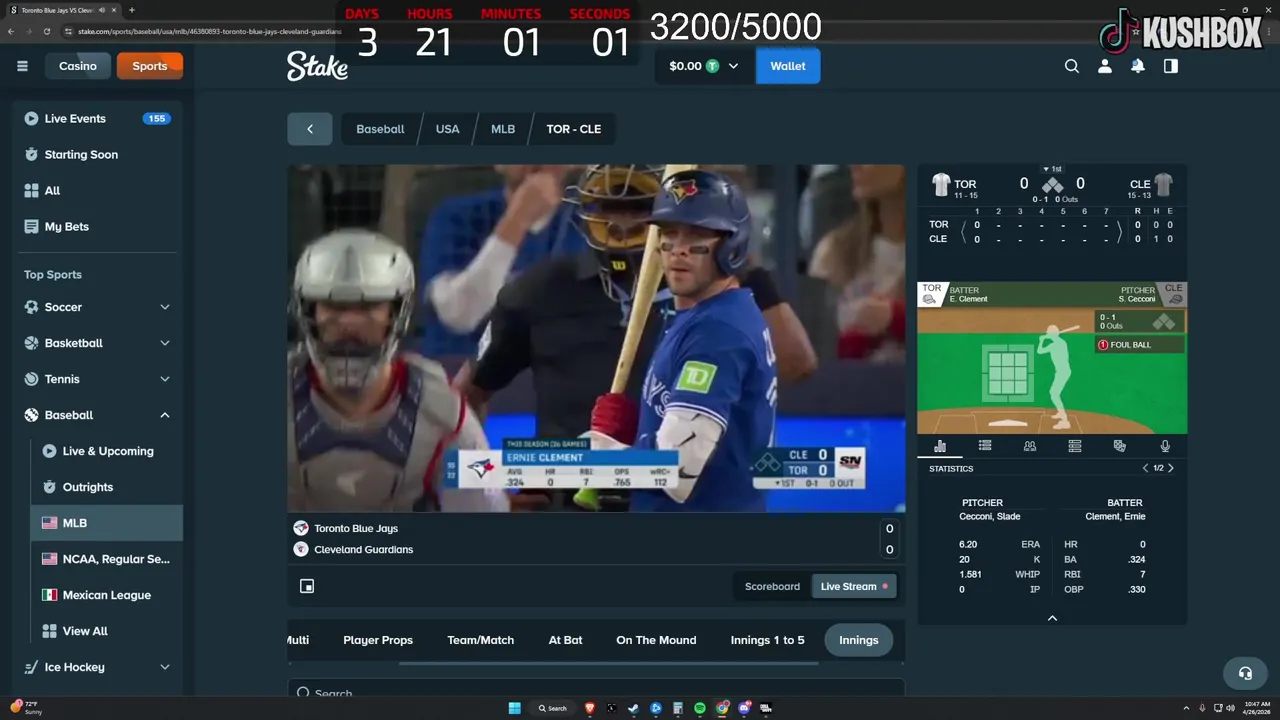
Task: Select the play-by-play list tab icon
Action: tap(985, 446)
